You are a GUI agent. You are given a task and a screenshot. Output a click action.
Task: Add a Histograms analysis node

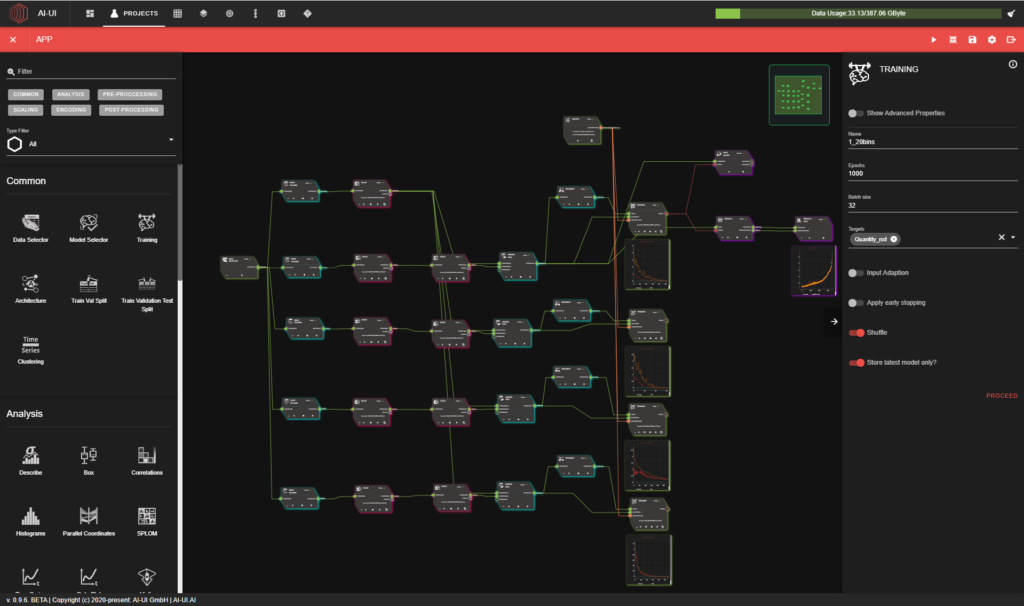click(x=31, y=521)
